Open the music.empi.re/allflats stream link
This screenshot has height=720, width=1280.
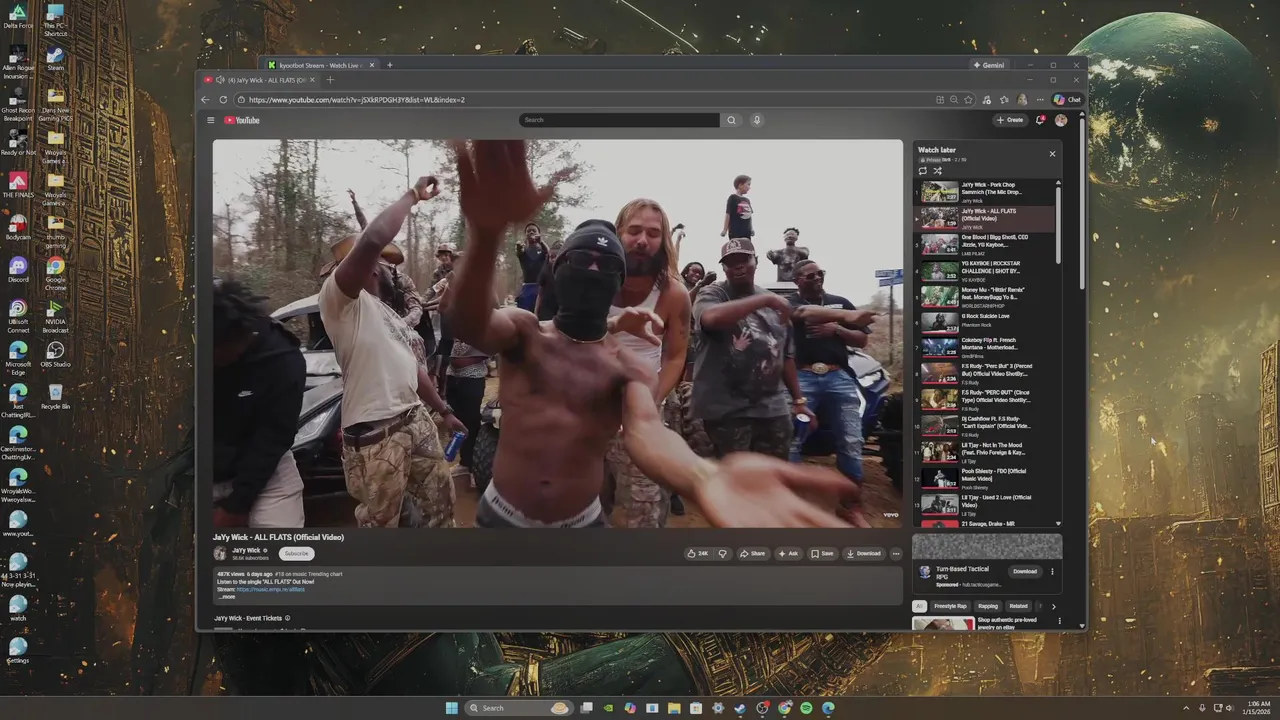(x=271, y=590)
